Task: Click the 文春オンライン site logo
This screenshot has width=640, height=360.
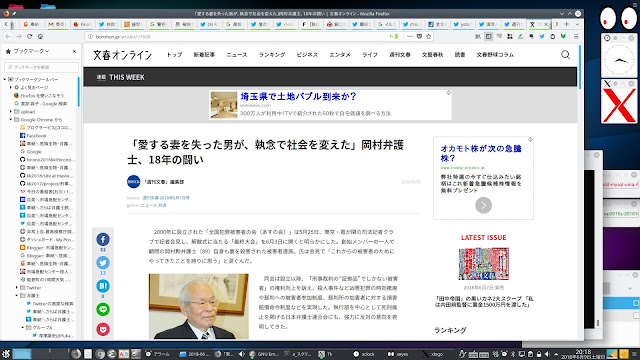Action: tap(122, 55)
